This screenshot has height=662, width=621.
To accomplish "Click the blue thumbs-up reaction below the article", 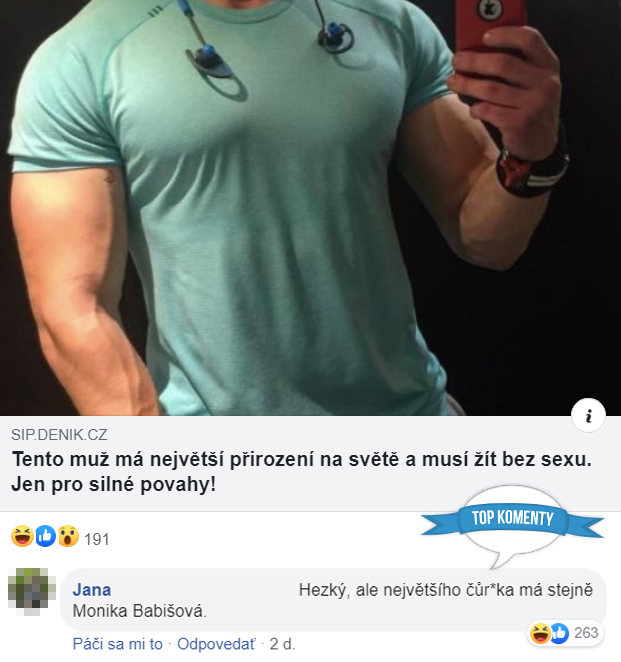I will (45, 536).
